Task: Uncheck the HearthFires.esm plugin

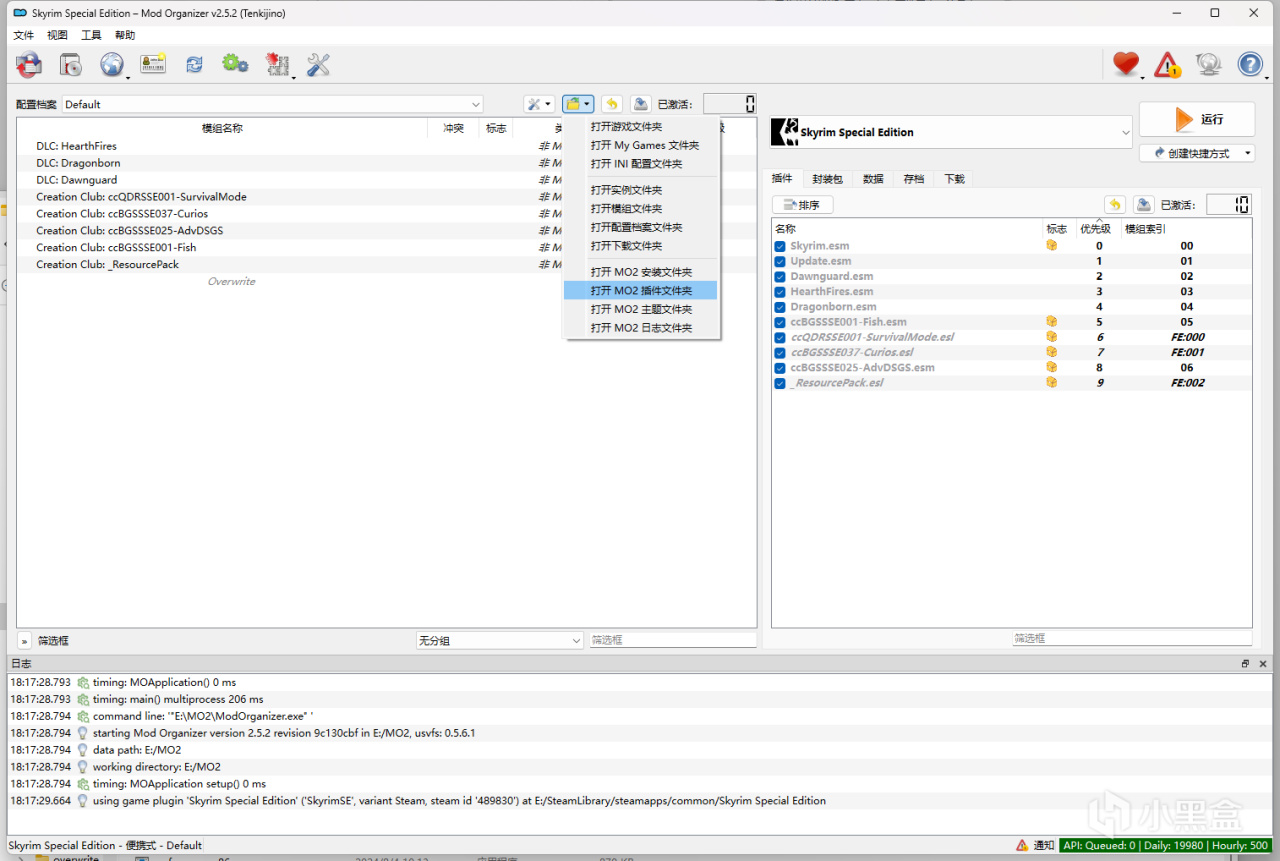Action: pos(780,292)
